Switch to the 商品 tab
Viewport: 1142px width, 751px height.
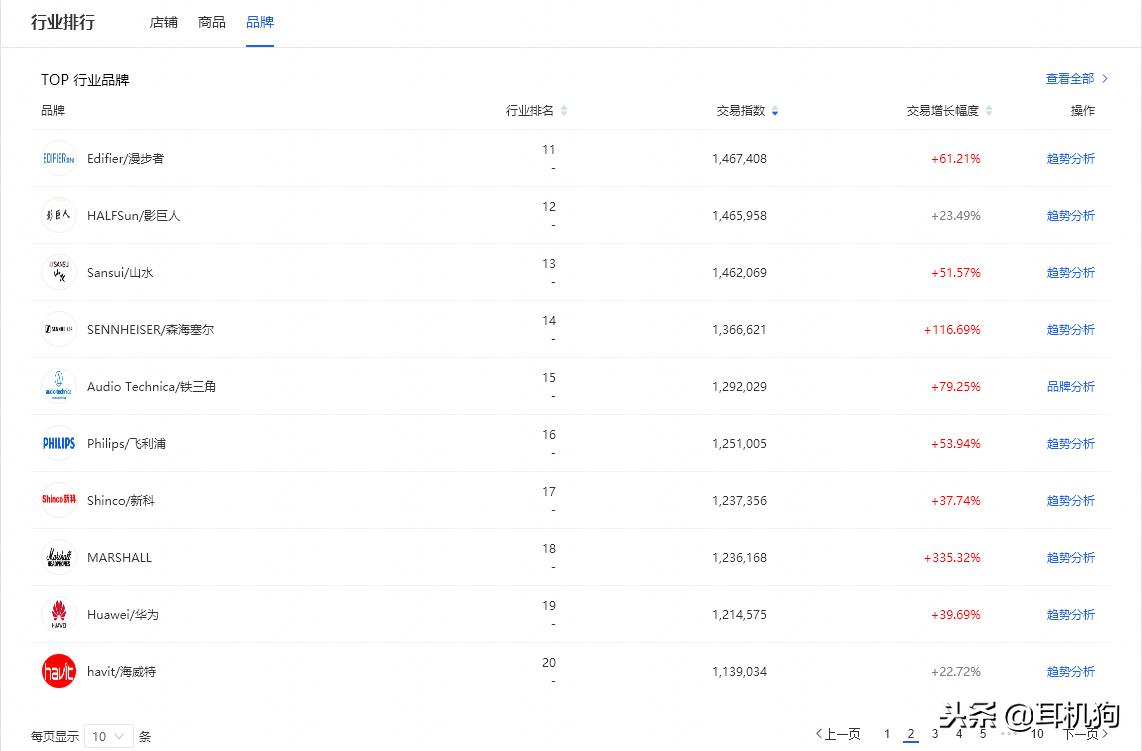(x=212, y=22)
